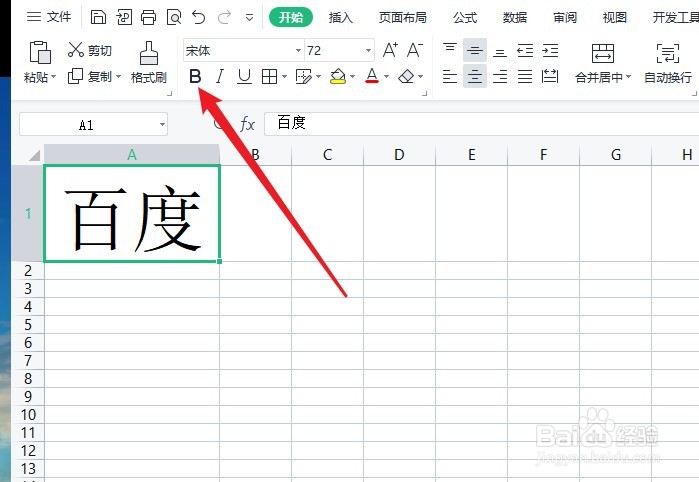Open the font size dropdown arrow
Screen dimensions: 699x482
click(x=369, y=50)
